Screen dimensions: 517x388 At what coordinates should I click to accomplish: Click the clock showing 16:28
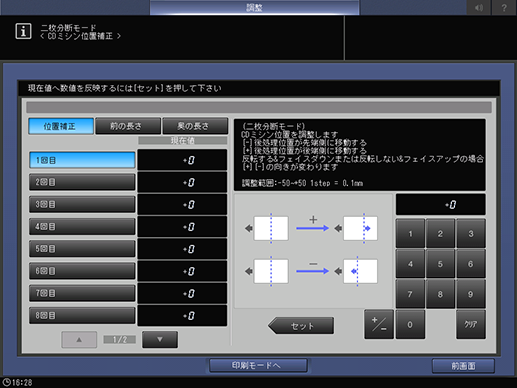pyautogui.click(x=17, y=382)
